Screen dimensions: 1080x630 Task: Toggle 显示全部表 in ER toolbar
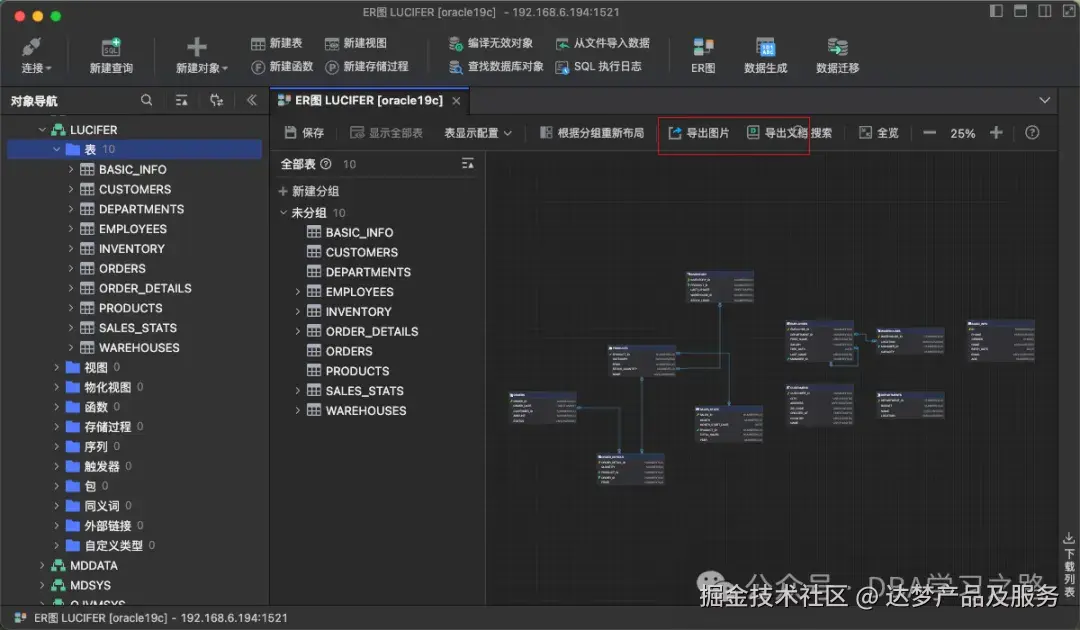coord(386,132)
